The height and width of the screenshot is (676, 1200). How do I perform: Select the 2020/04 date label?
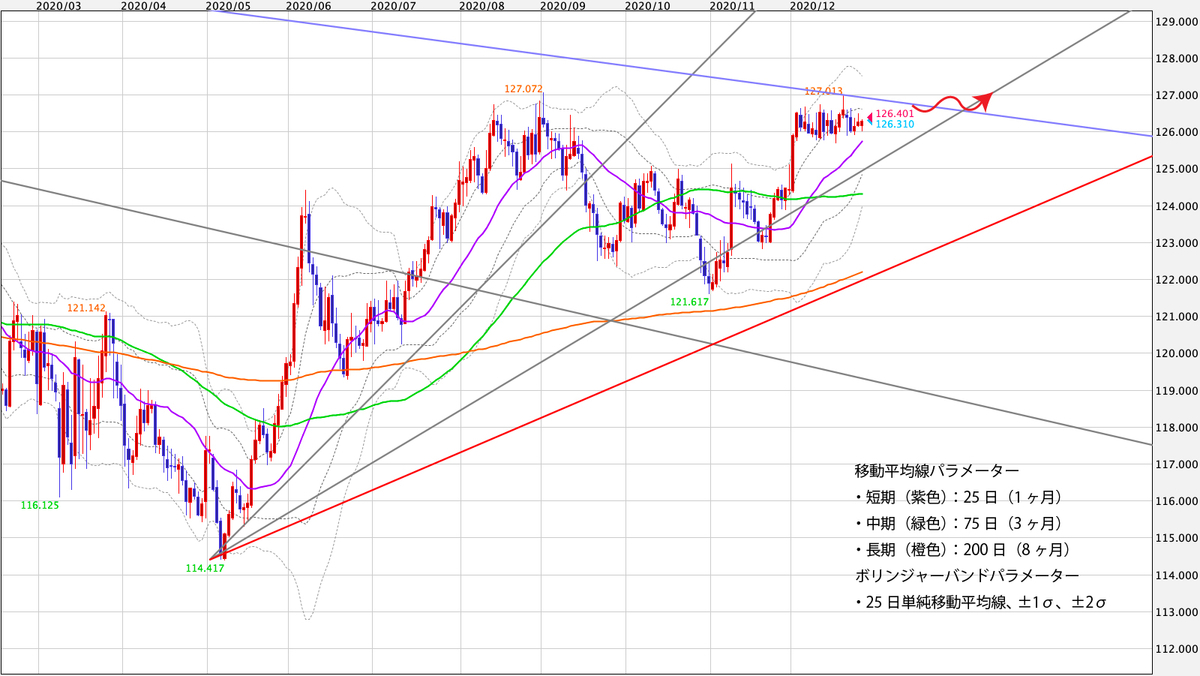tap(142, 6)
